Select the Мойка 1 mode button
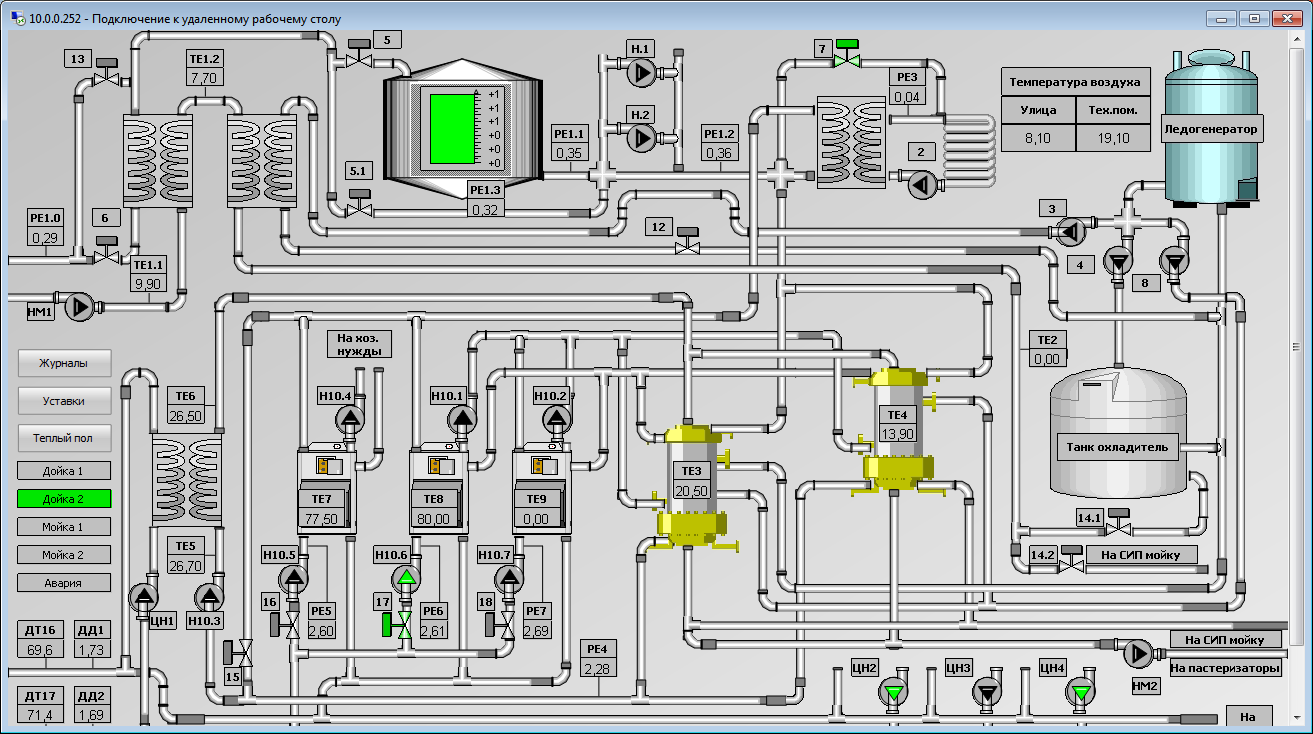The height and width of the screenshot is (734, 1313). click(x=64, y=526)
